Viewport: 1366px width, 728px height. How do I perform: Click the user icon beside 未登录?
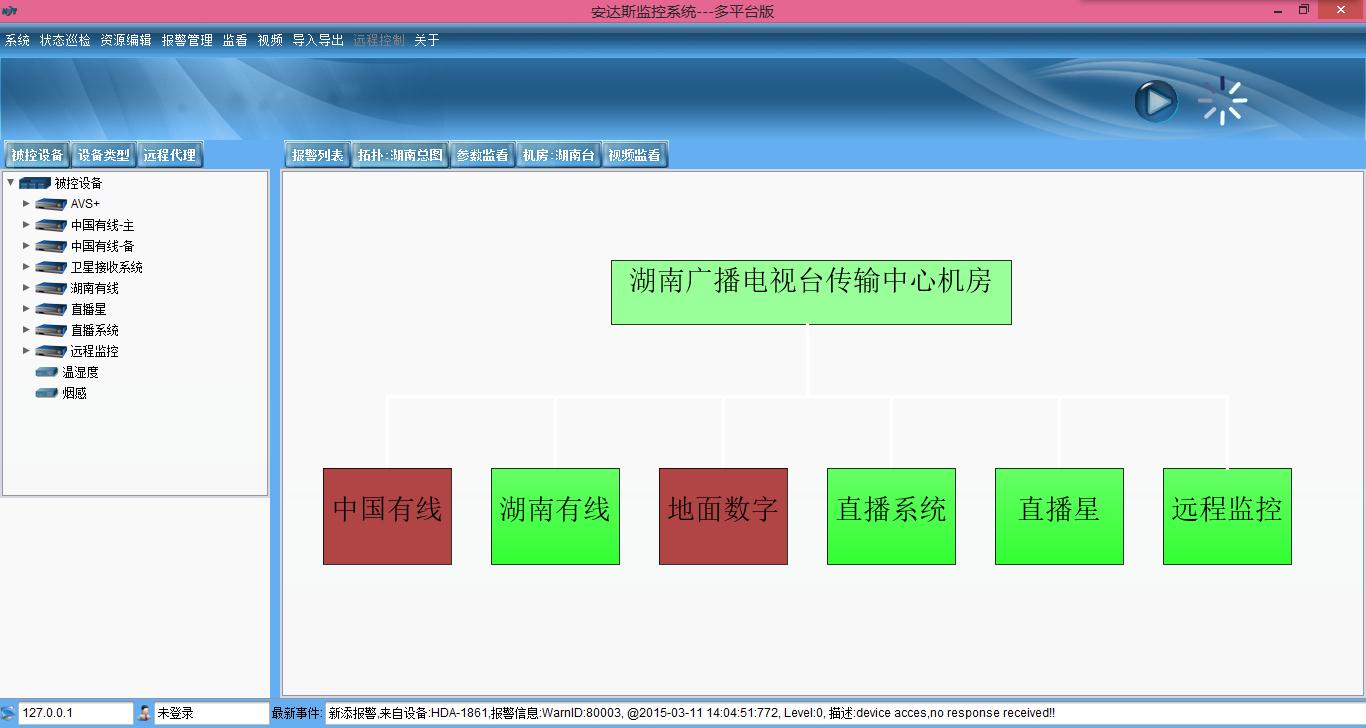coord(144,713)
